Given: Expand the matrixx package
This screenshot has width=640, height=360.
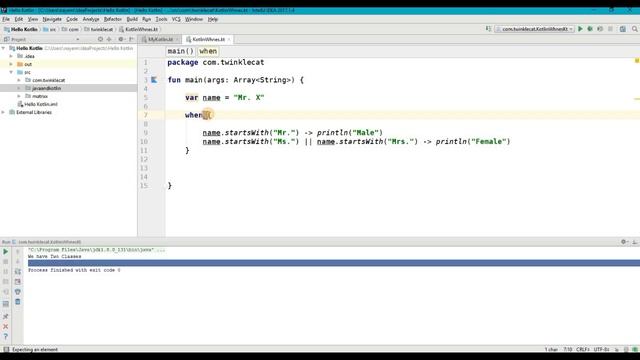Looking at the screenshot, I should 19,96.
